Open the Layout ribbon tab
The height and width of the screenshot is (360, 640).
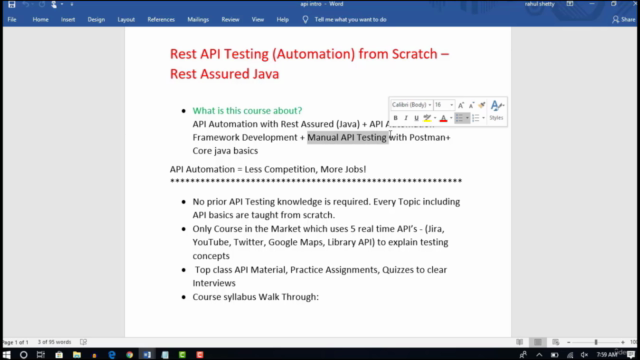pyautogui.click(x=126, y=20)
